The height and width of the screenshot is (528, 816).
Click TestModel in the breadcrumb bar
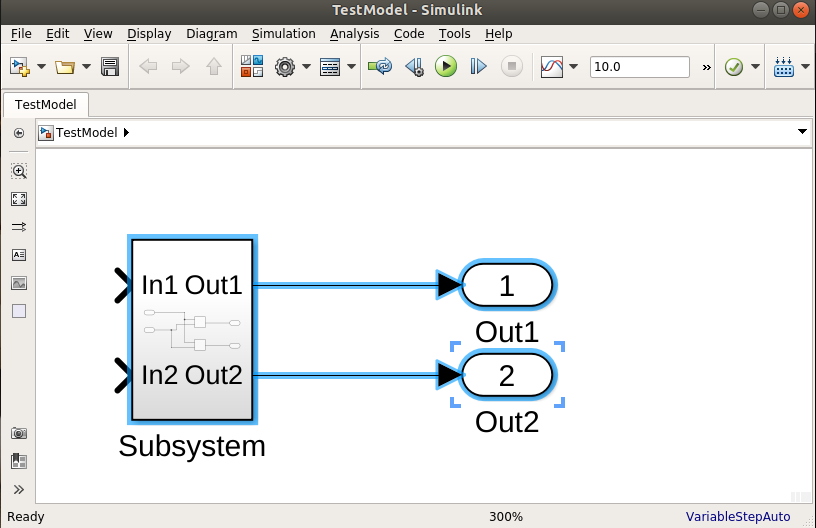coord(86,133)
